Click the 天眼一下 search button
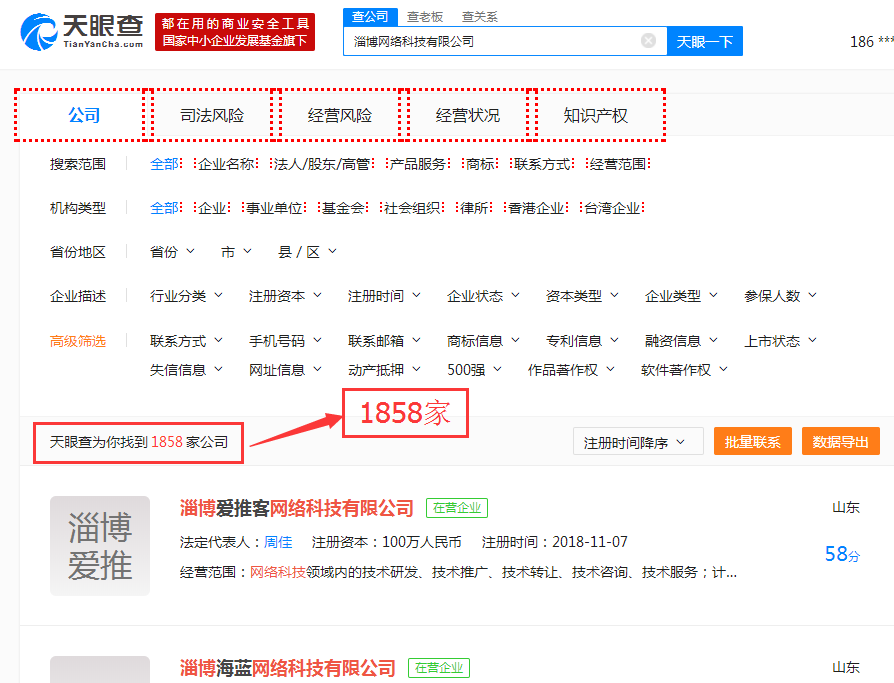Screen dimensions: 894x683 click(705, 41)
